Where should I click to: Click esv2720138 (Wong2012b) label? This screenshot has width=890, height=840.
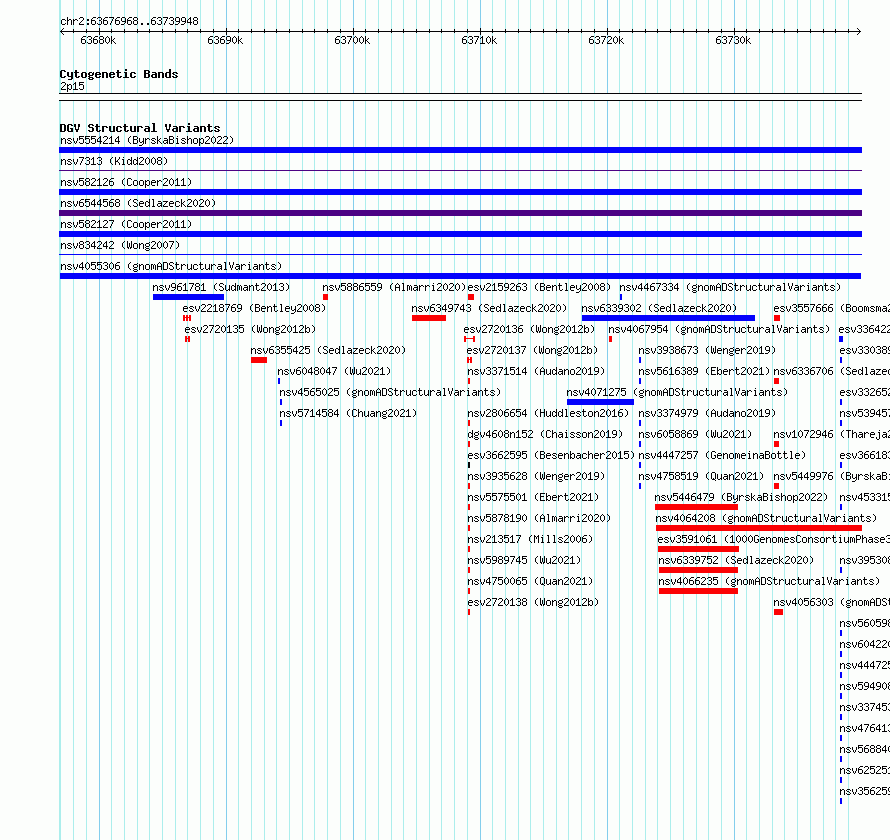[533, 602]
